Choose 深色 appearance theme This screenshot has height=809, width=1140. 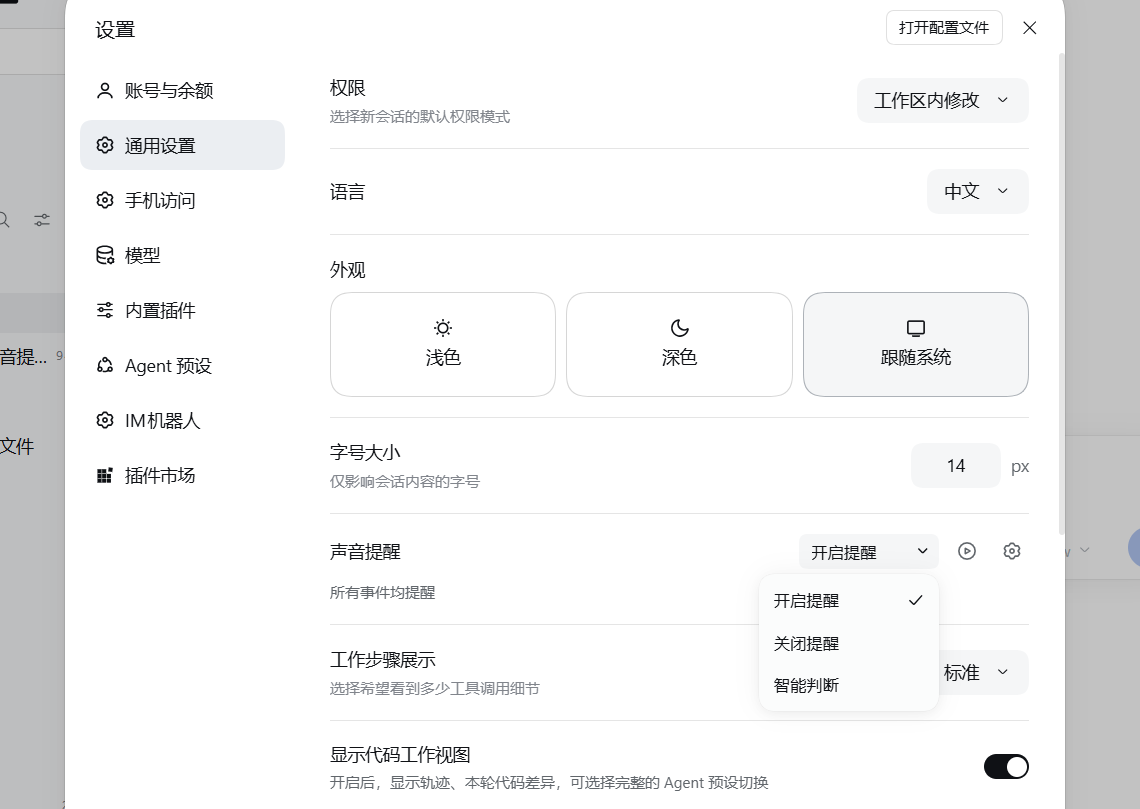coord(679,345)
